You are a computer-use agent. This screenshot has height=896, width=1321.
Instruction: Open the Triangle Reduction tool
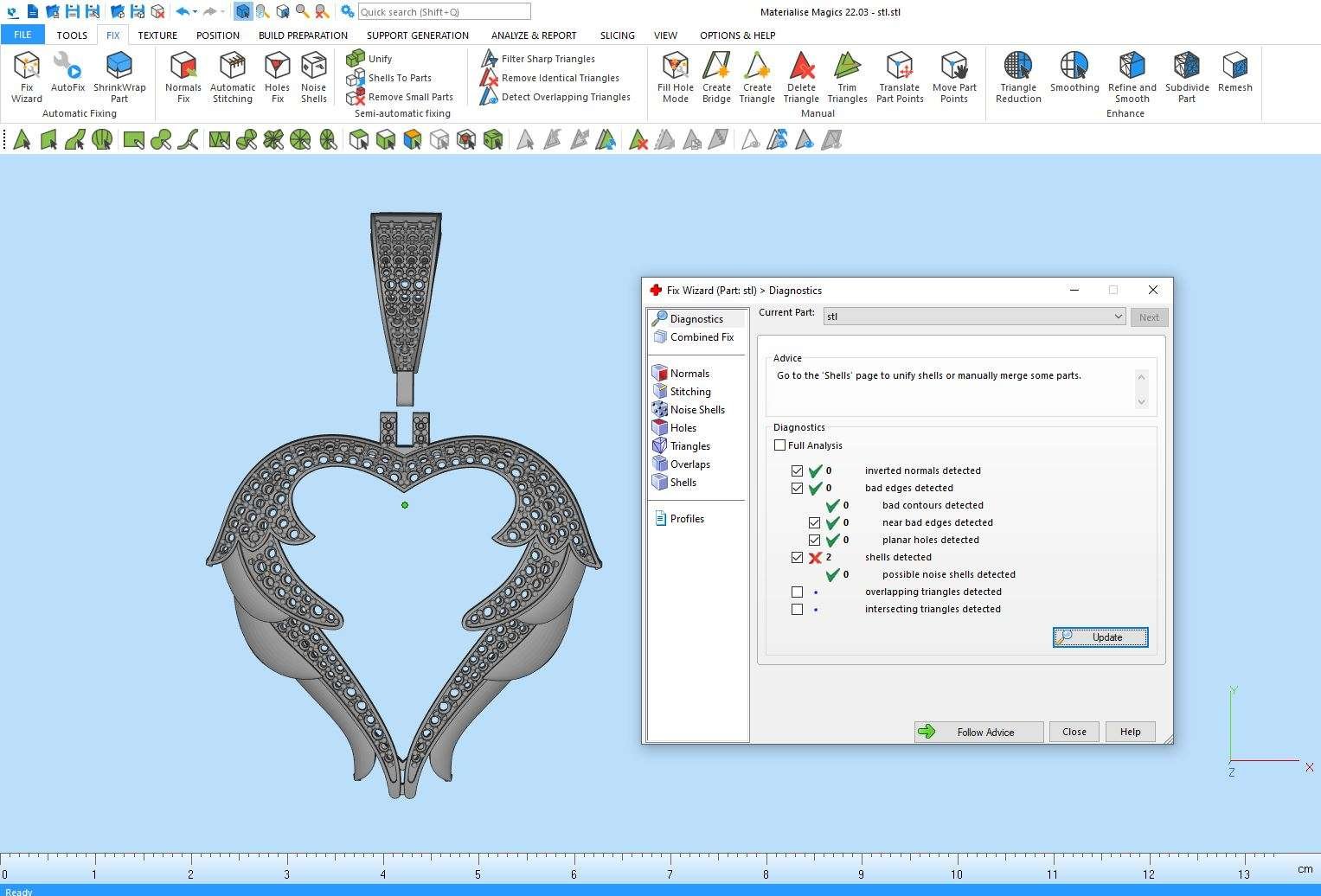click(1018, 76)
